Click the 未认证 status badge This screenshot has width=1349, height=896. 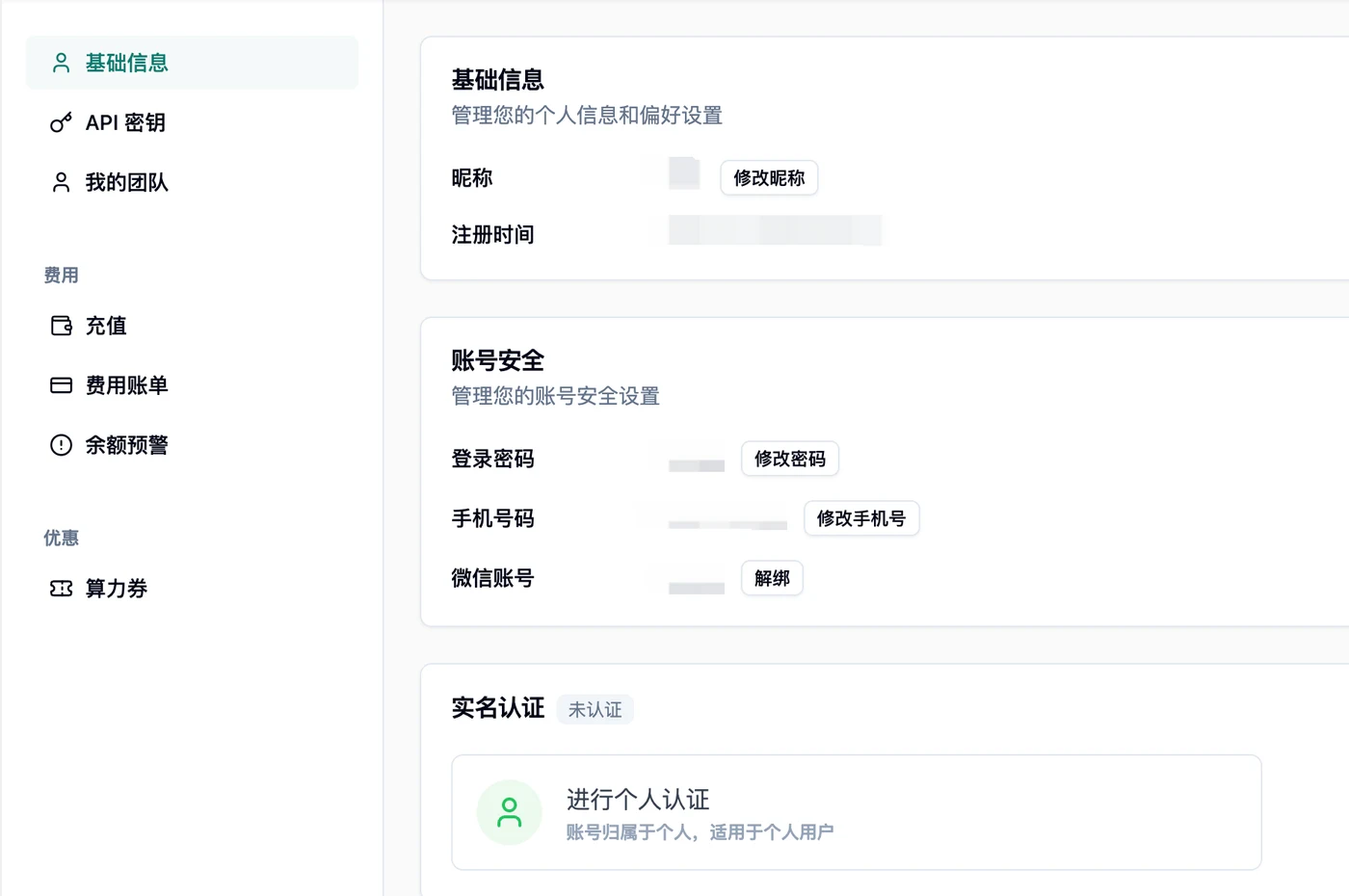595,710
